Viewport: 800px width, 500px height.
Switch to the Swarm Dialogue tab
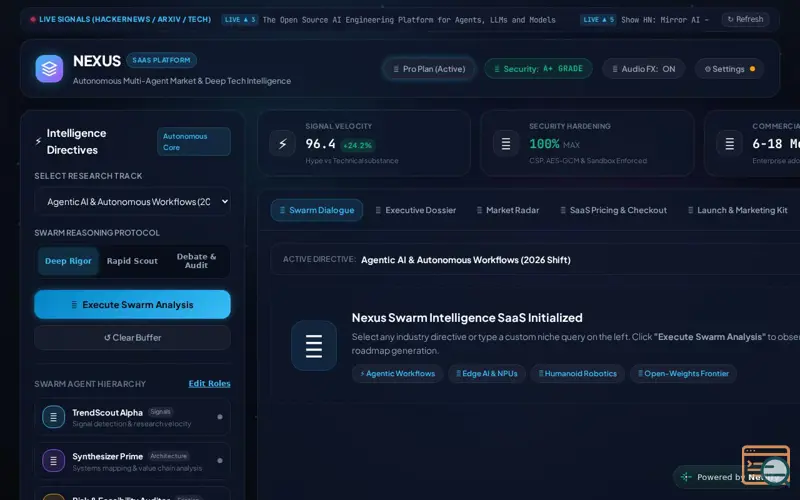(x=317, y=210)
